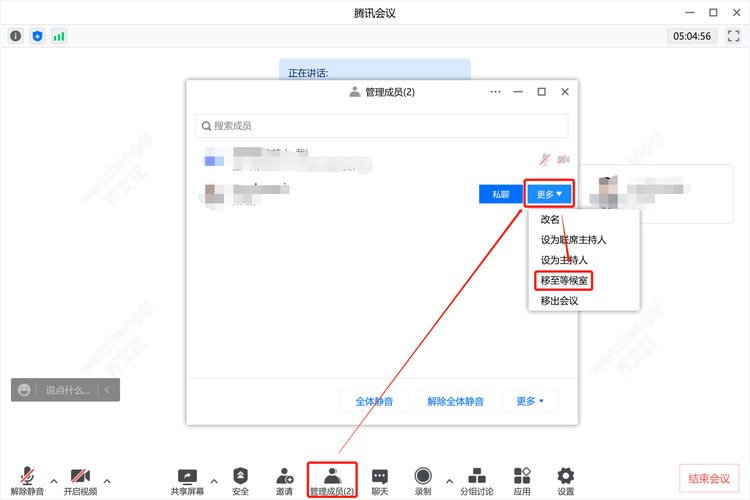Open the meeting info icon
Screen dimensions: 750x500
click(16, 36)
